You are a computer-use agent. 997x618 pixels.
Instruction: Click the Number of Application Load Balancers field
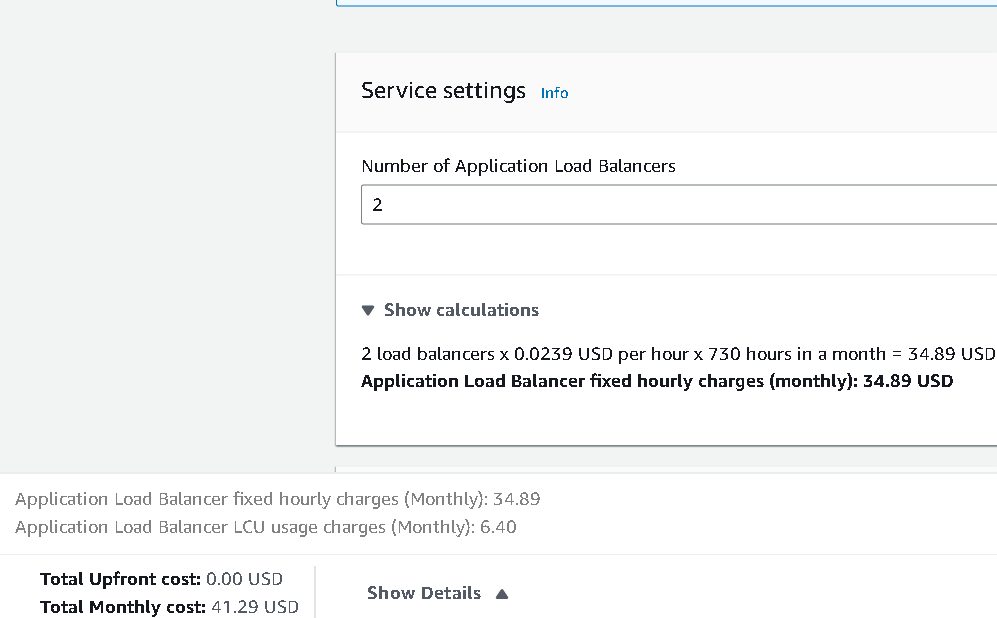tap(679, 205)
